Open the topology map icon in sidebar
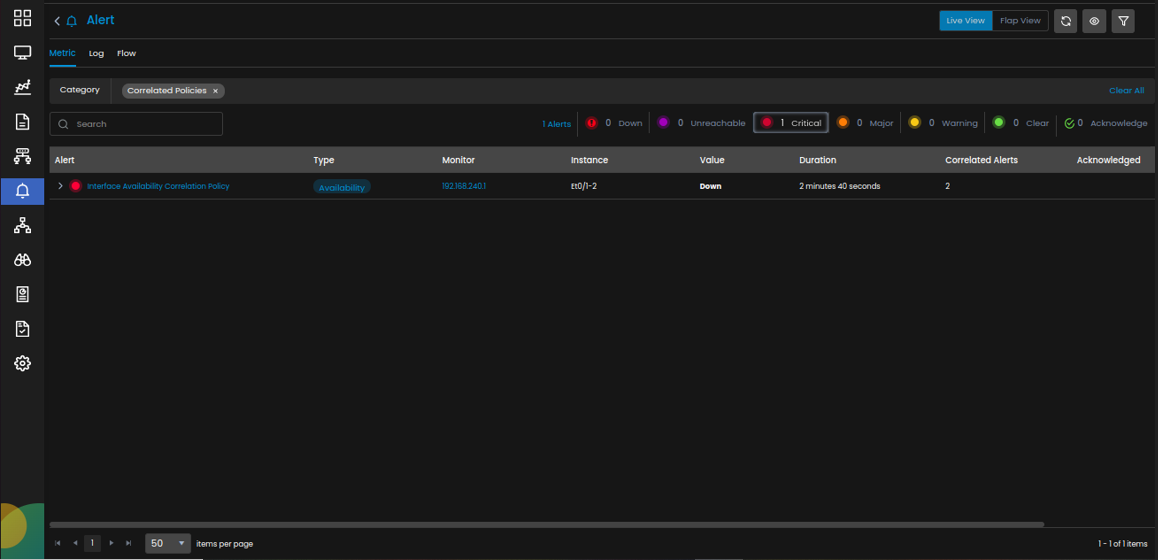 click(x=22, y=226)
